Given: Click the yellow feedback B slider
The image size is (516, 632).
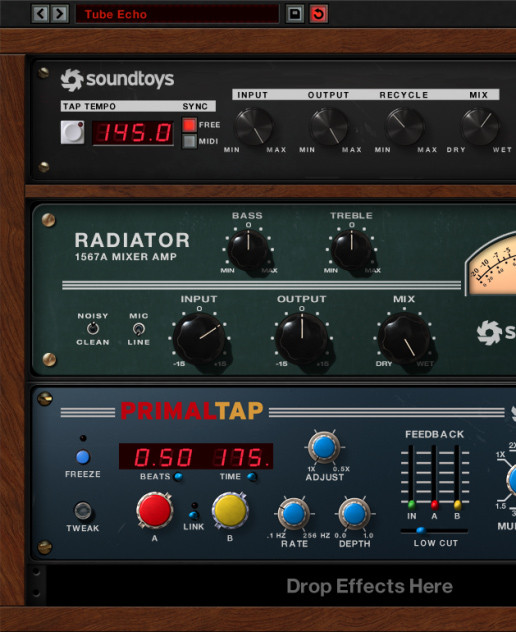Looking at the screenshot, I should tap(457, 505).
